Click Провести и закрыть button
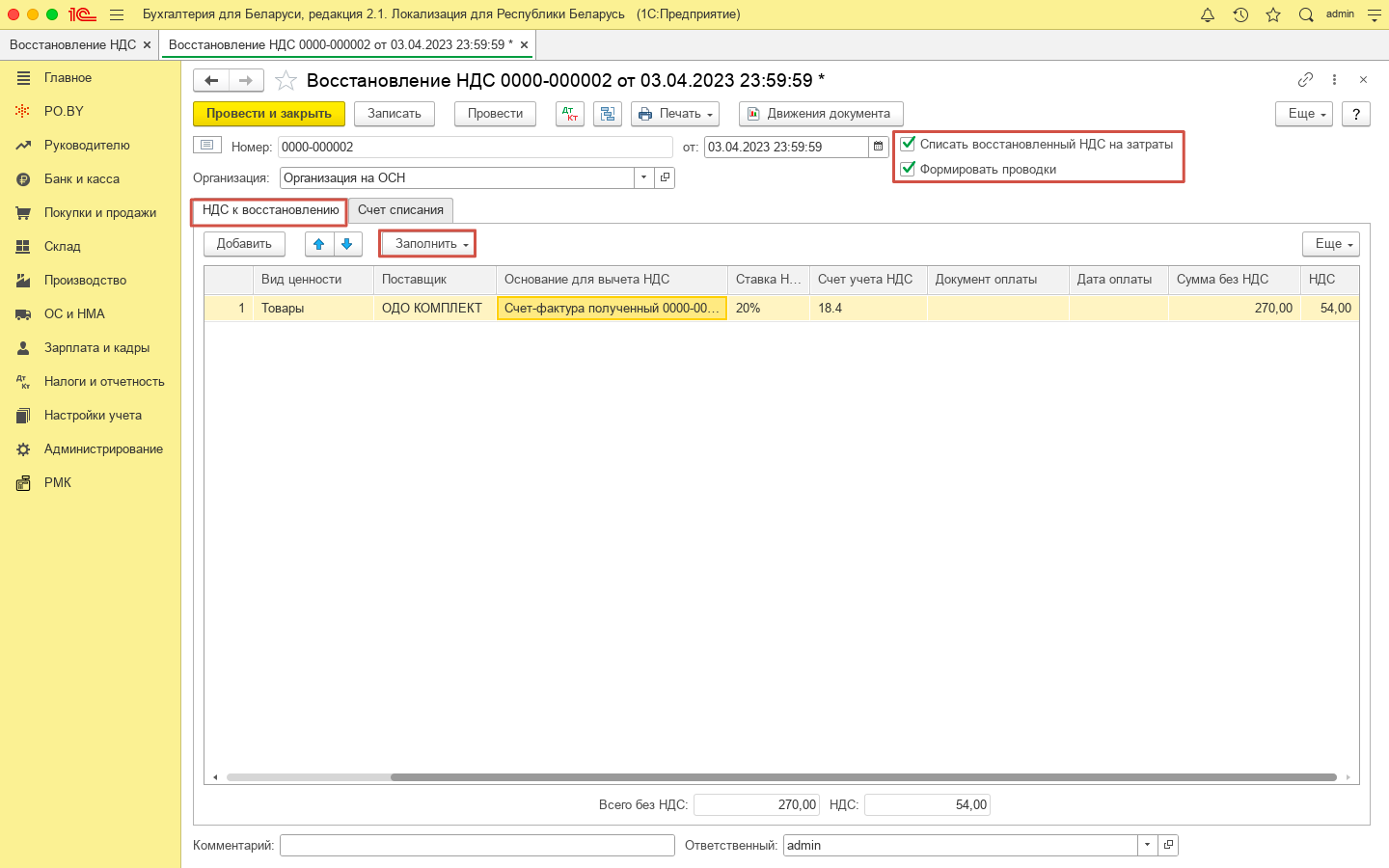Screen dimensions: 1389x868 (x=268, y=114)
